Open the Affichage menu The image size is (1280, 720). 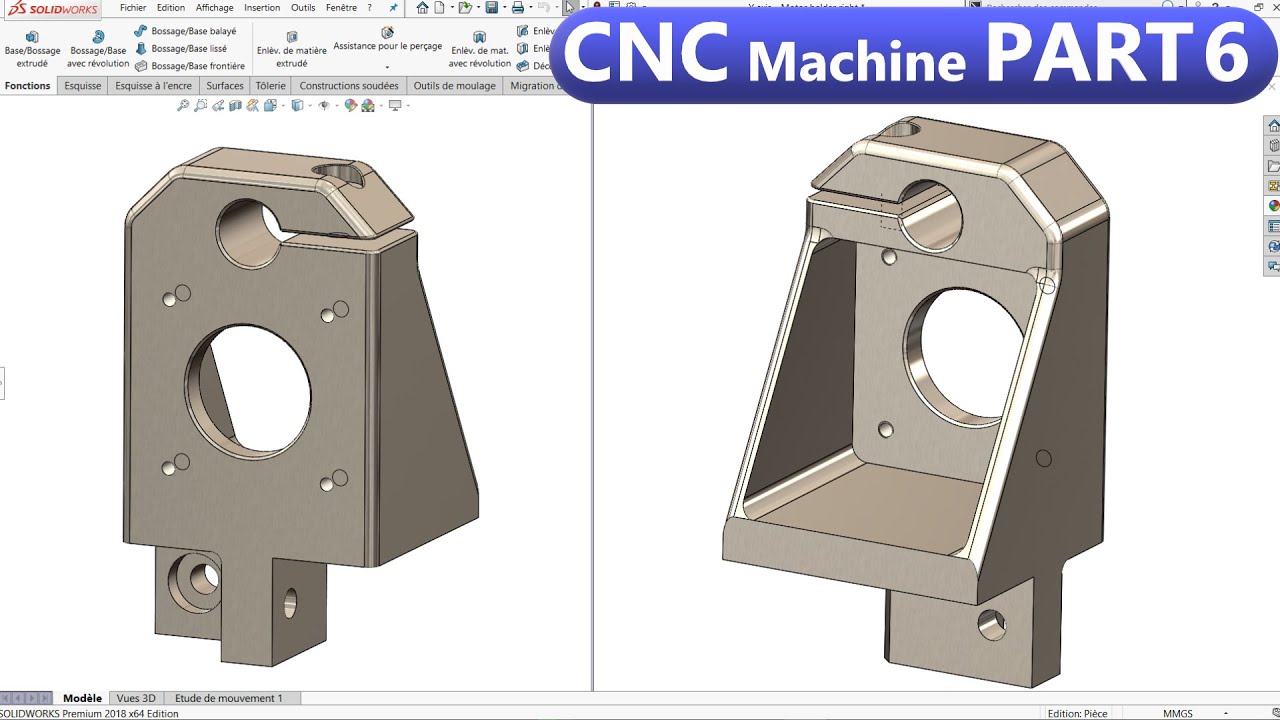[x=214, y=8]
